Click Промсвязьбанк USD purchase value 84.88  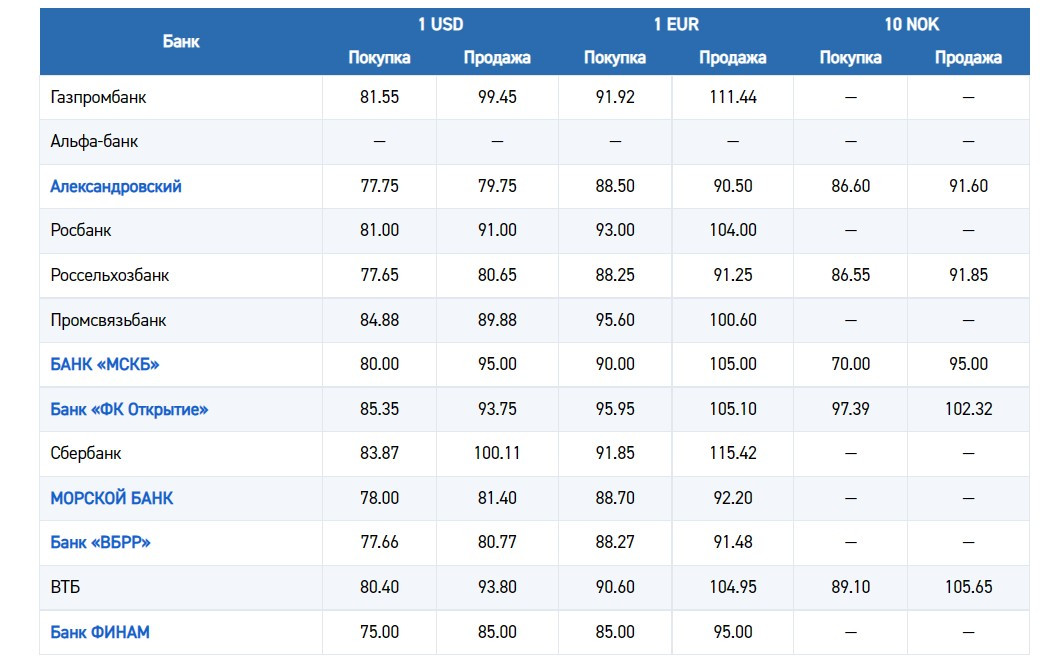click(379, 320)
